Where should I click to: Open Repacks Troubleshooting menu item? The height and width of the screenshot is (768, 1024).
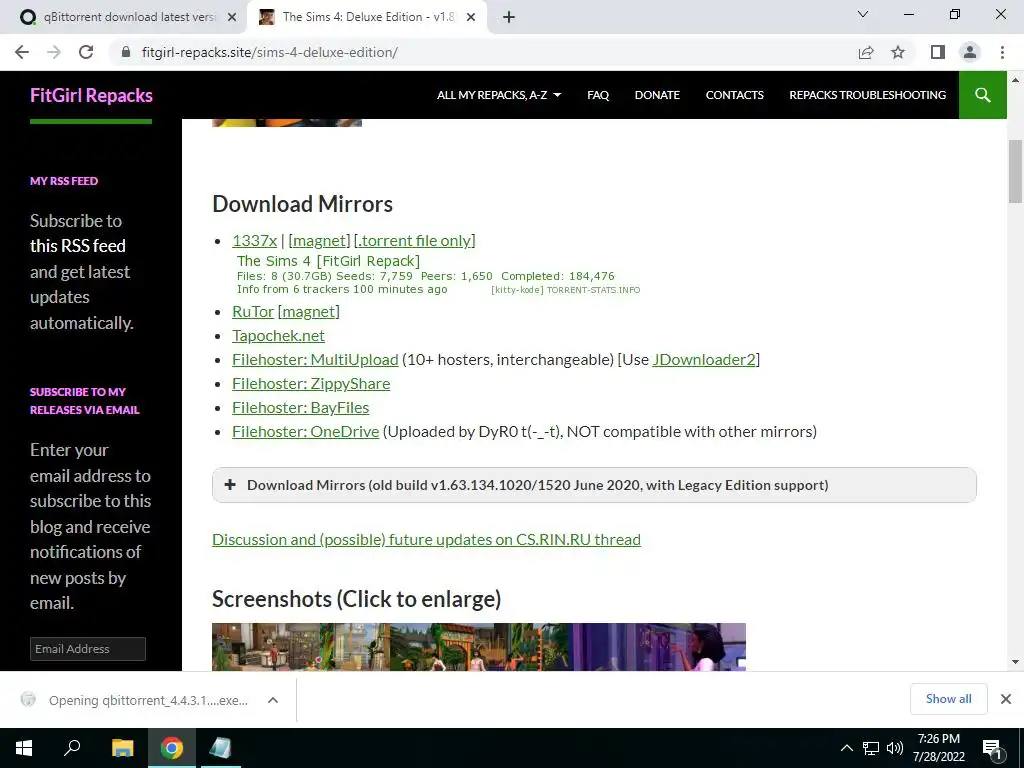tap(867, 95)
